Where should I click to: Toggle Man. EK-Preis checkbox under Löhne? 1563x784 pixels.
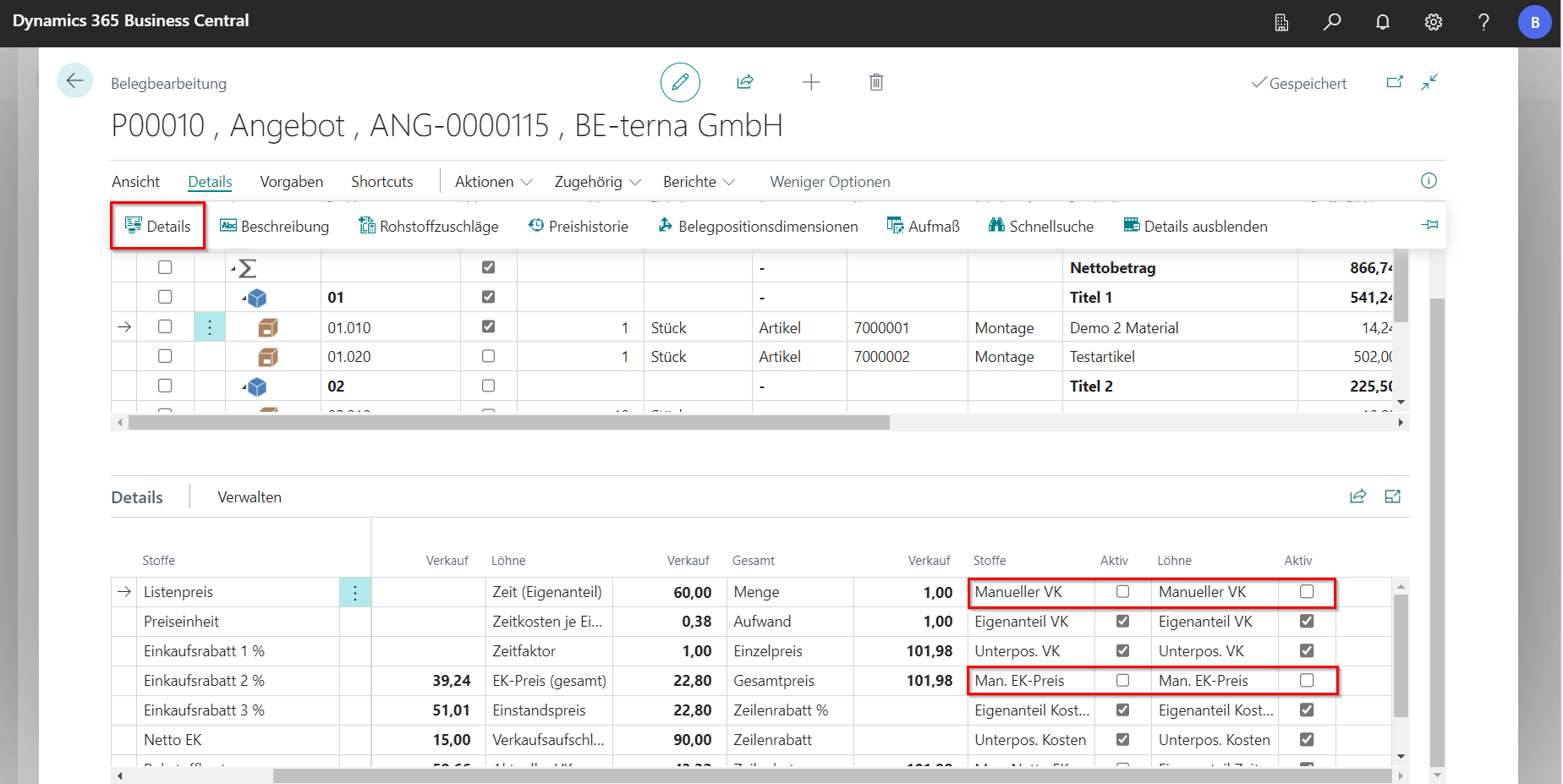point(1307,681)
